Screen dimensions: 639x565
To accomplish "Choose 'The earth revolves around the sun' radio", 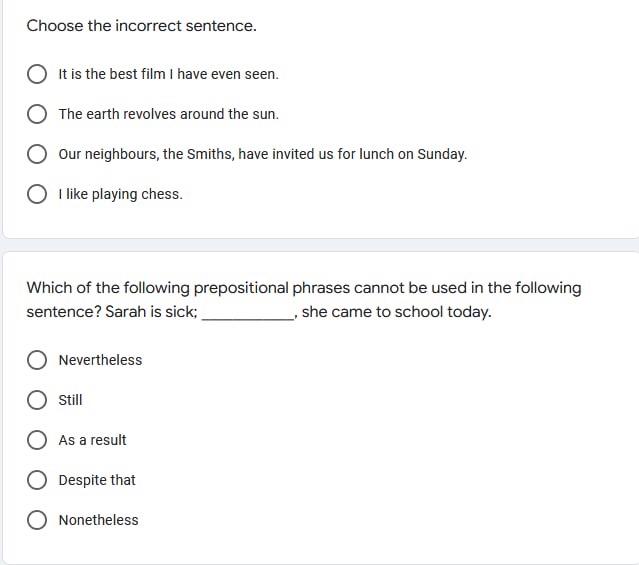I will (37, 114).
